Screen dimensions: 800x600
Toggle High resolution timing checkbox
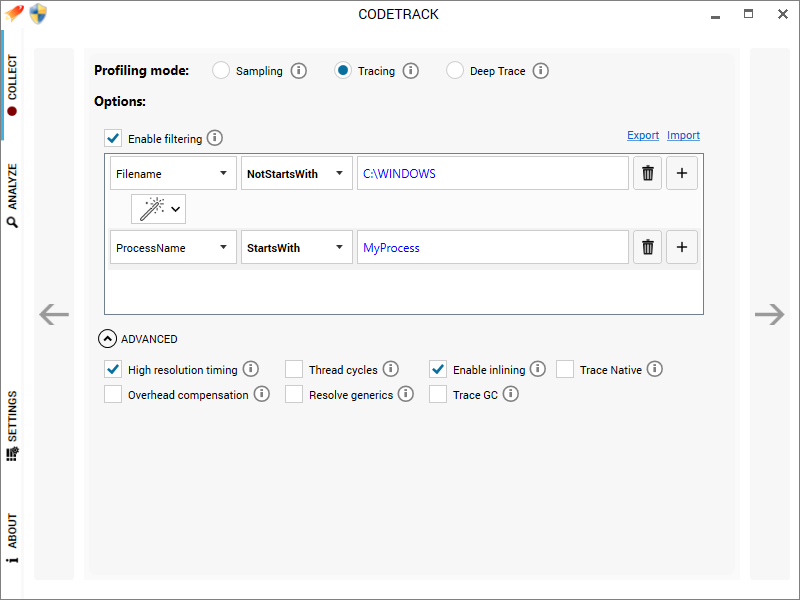[x=113, y=369]
